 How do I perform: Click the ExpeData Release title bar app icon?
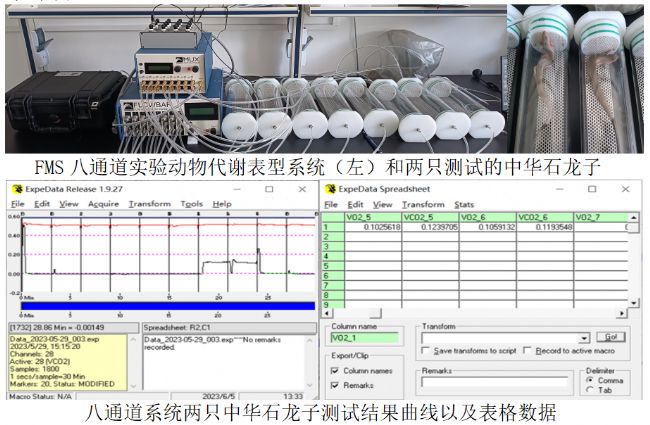click(x=17, y=189)
